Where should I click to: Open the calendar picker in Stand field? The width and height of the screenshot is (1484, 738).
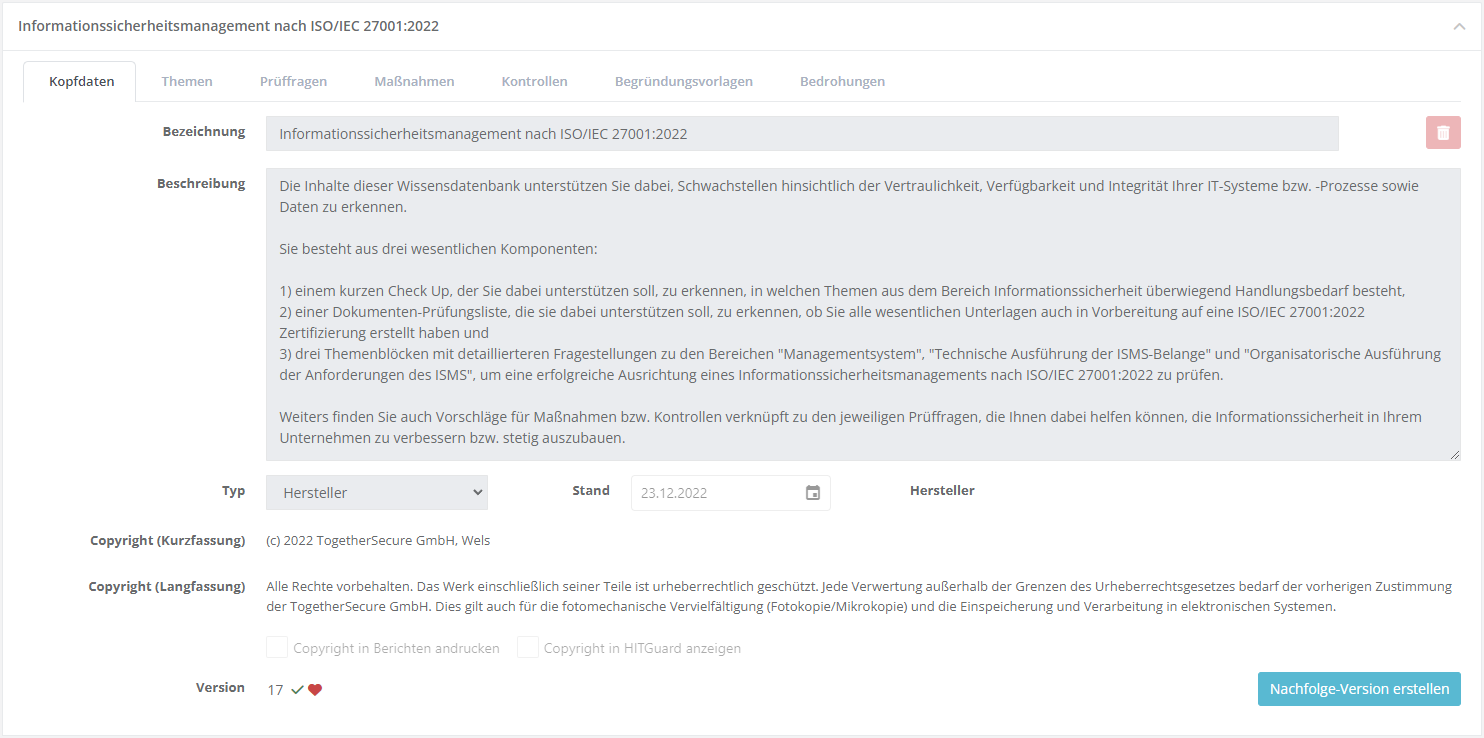click(x=813, y=493)
